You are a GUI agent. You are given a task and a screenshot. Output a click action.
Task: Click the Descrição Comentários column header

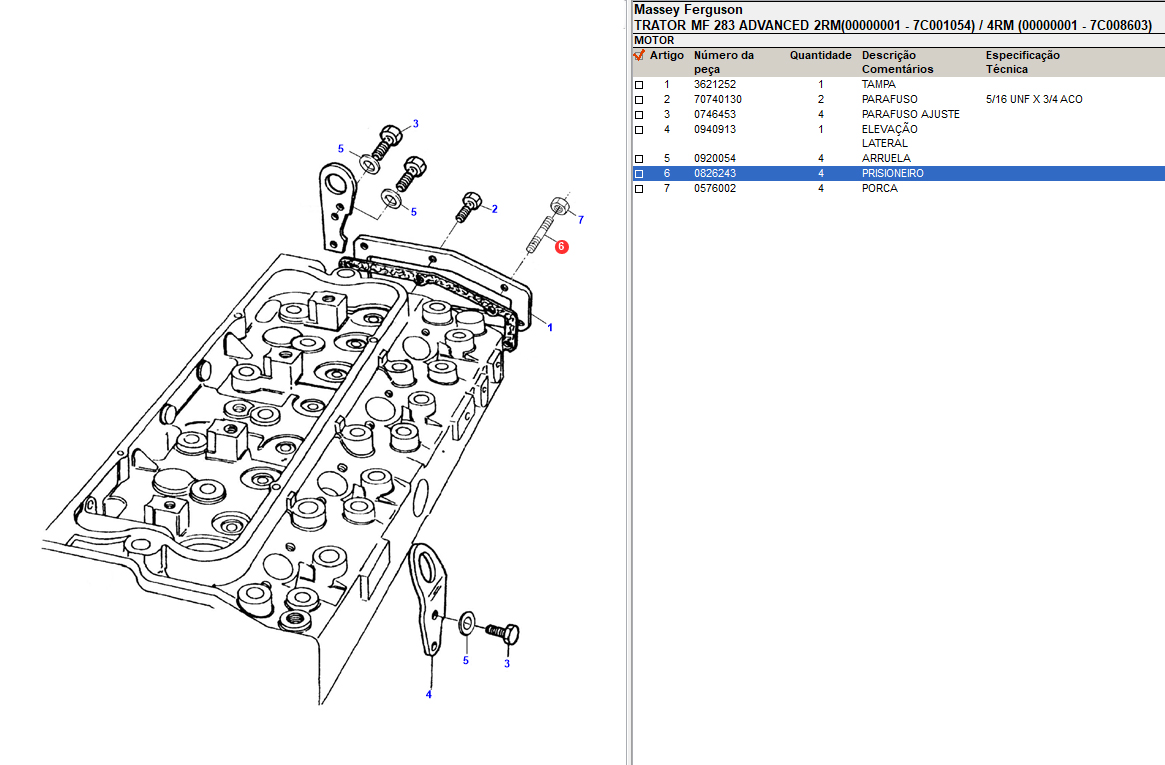click(x=897, y=62)
